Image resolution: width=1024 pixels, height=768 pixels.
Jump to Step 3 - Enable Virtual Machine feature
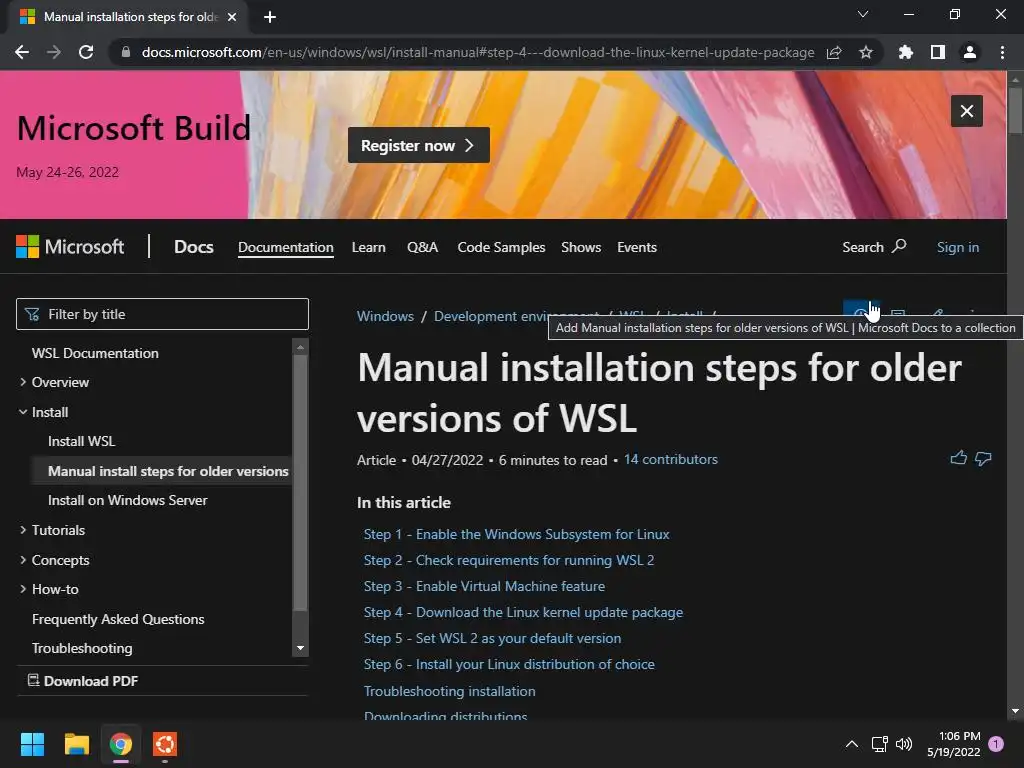(484, 586)
